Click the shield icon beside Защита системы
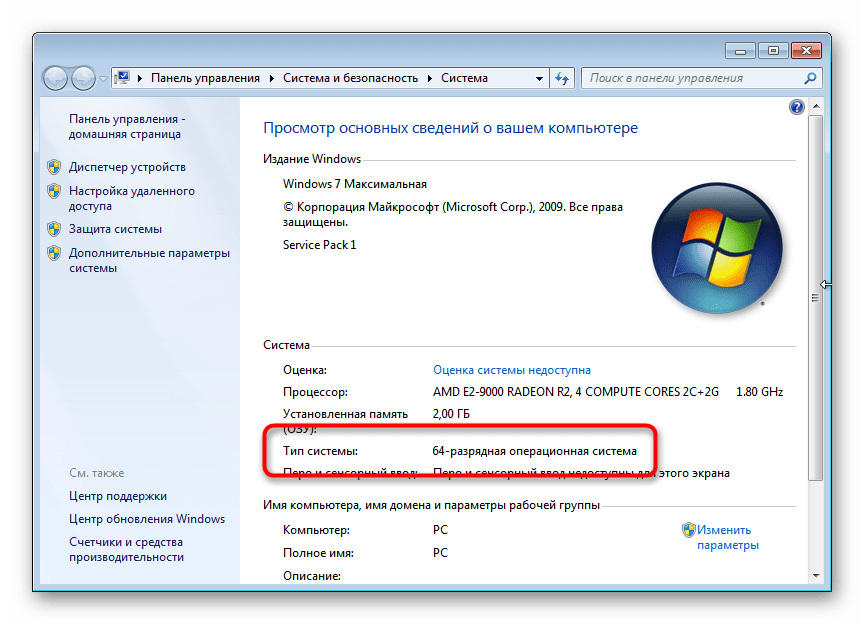864x624 pixels. coord(55,229)
